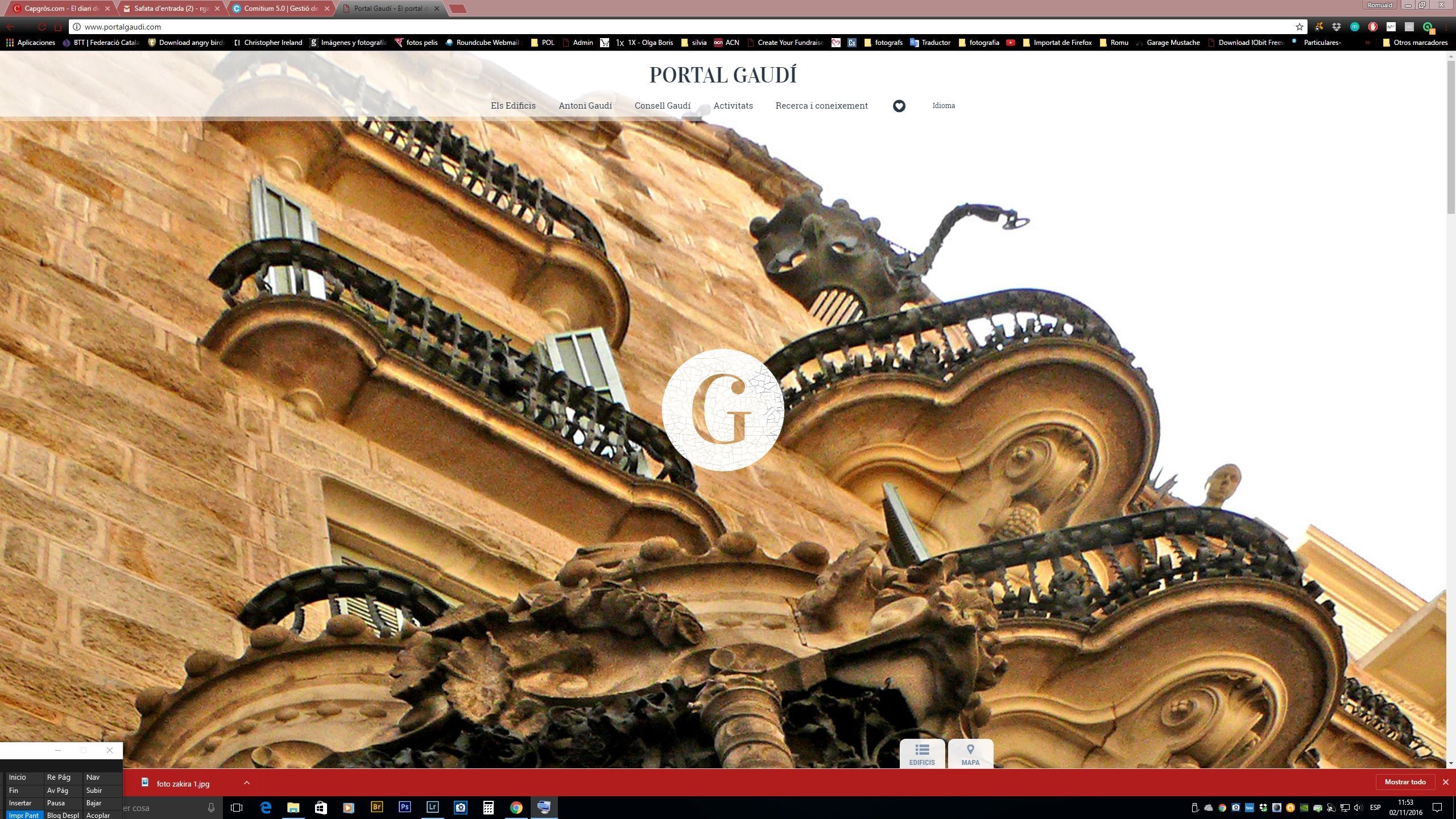Click the site information icon in address bar

(77, 27)
